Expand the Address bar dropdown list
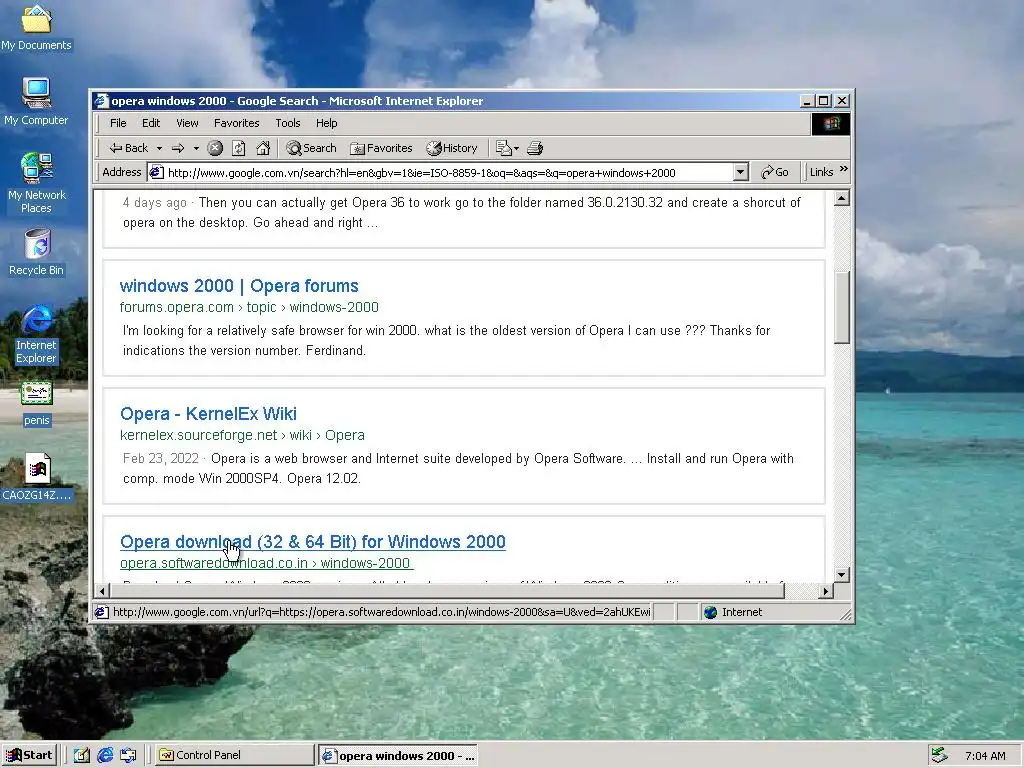The width and height of the screenshot is (1024, 768). click(740, 172)
